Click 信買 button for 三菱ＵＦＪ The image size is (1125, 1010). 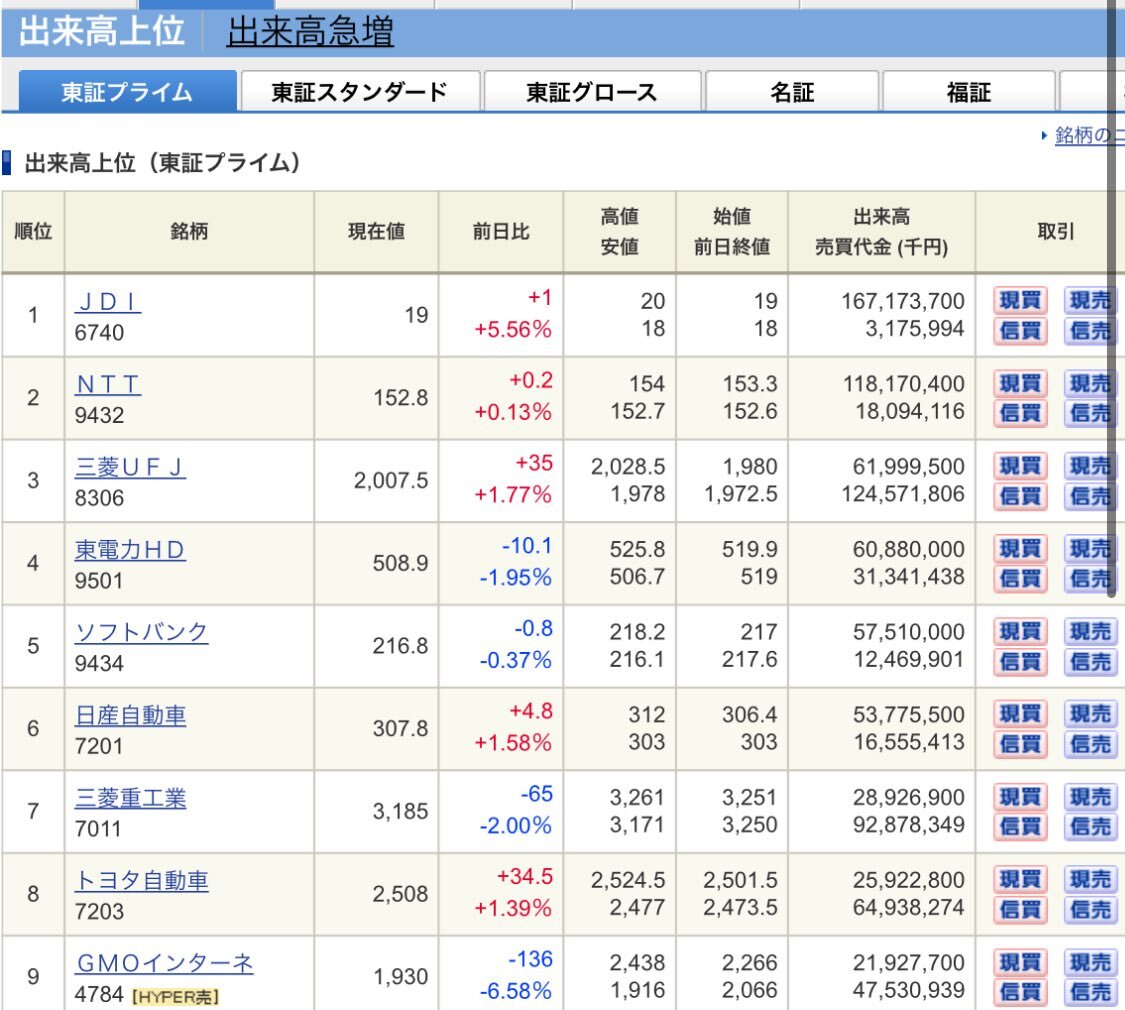click(x=1020, y=496)
